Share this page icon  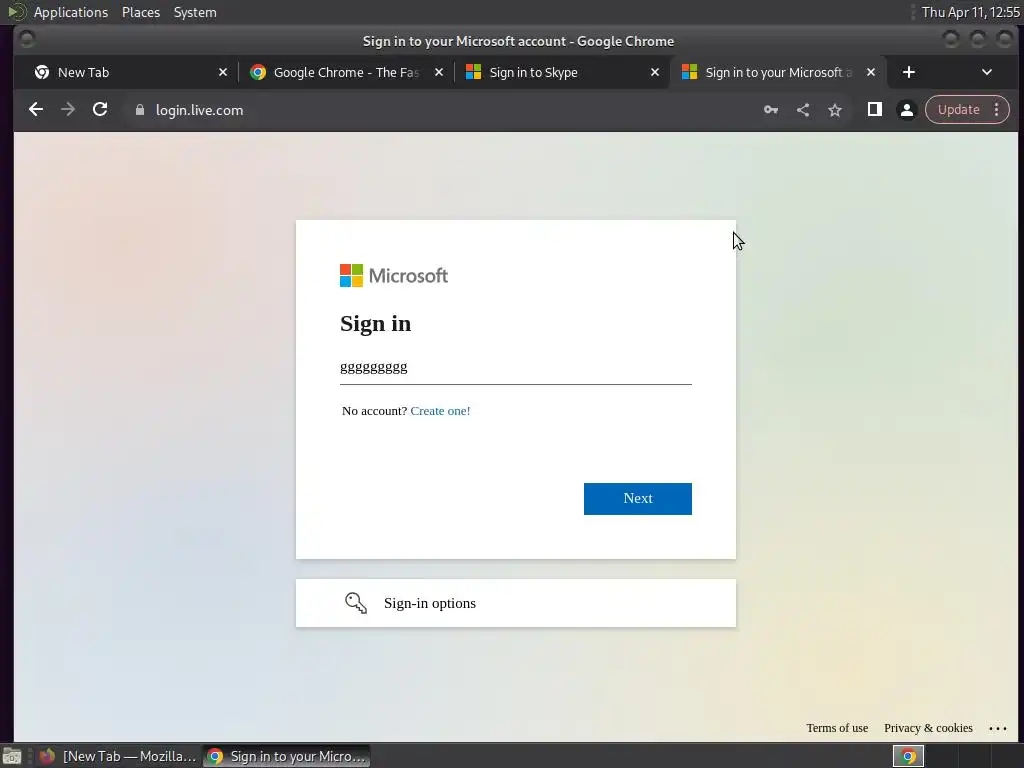(803, 110)
